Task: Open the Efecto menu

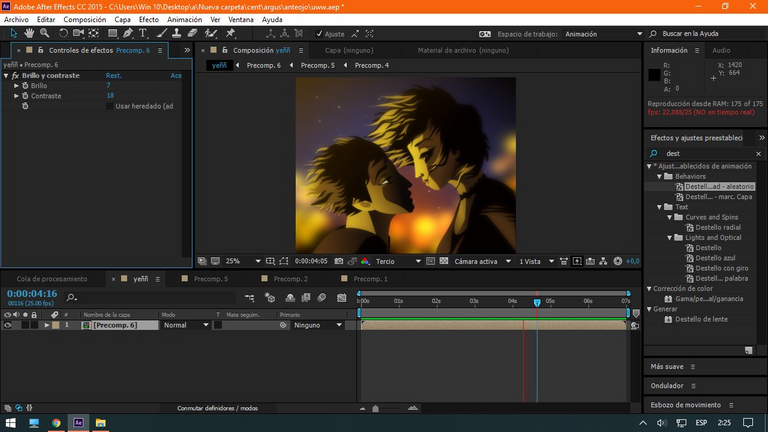Action: pyautogui.click(x=149, y=20)
